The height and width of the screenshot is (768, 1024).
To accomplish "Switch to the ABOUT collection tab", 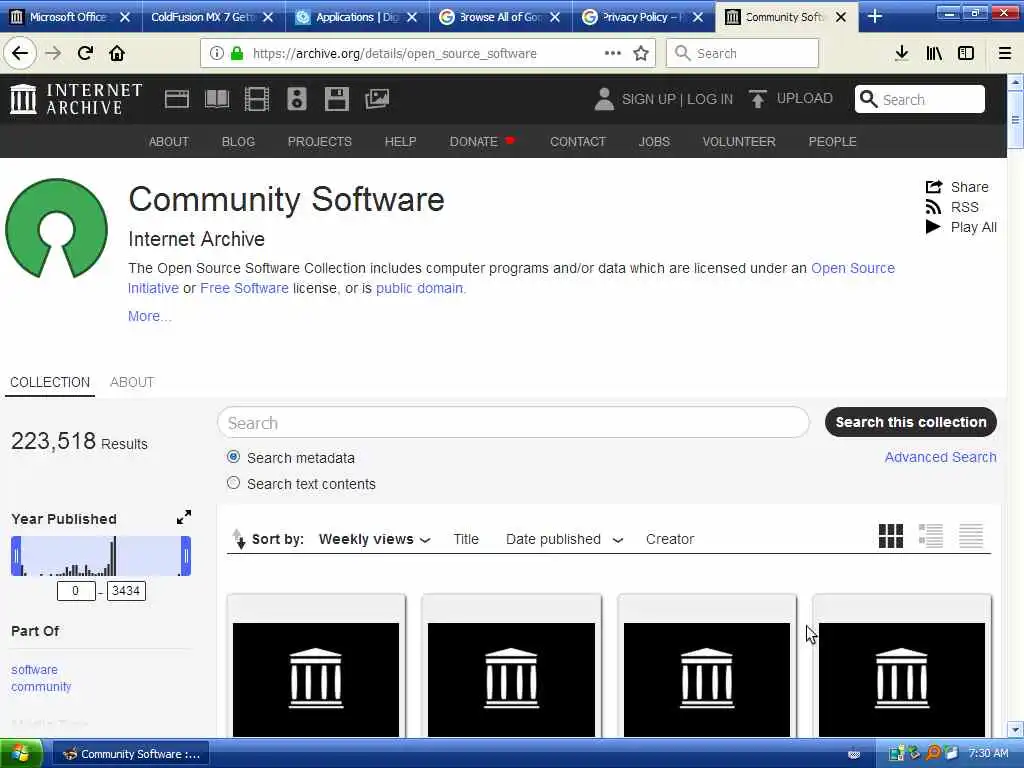I will point(132,382).
